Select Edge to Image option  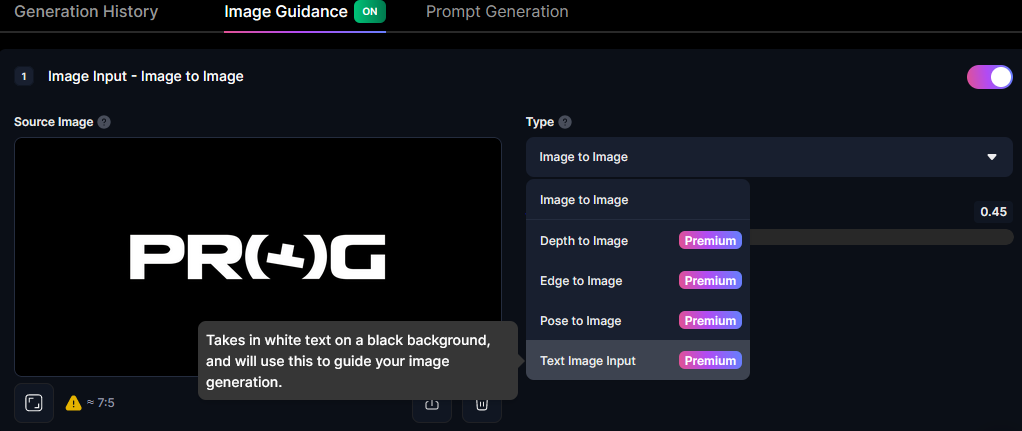coord(637,281)
